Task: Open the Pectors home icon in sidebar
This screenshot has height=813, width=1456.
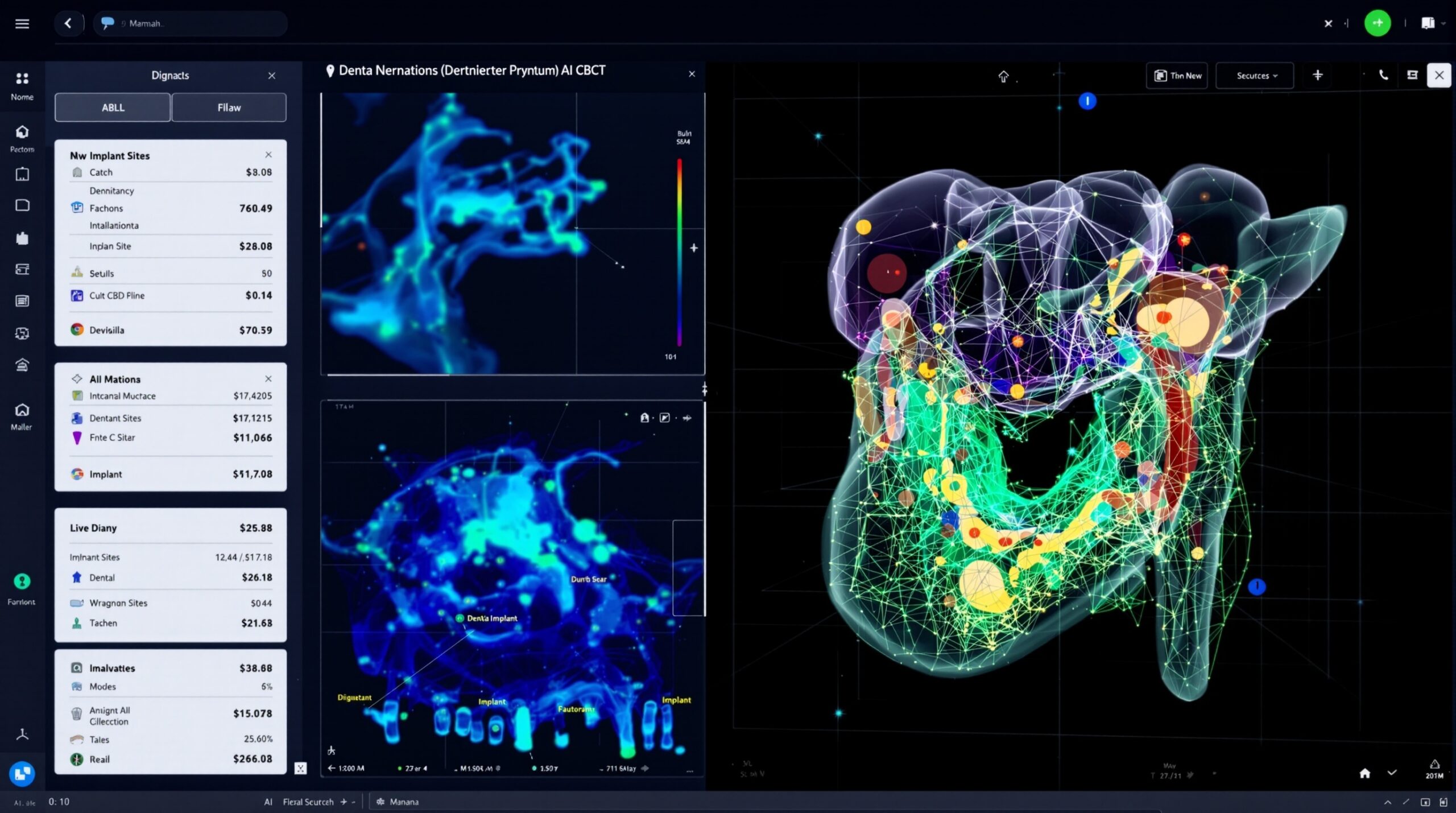Action: (22, 132)
